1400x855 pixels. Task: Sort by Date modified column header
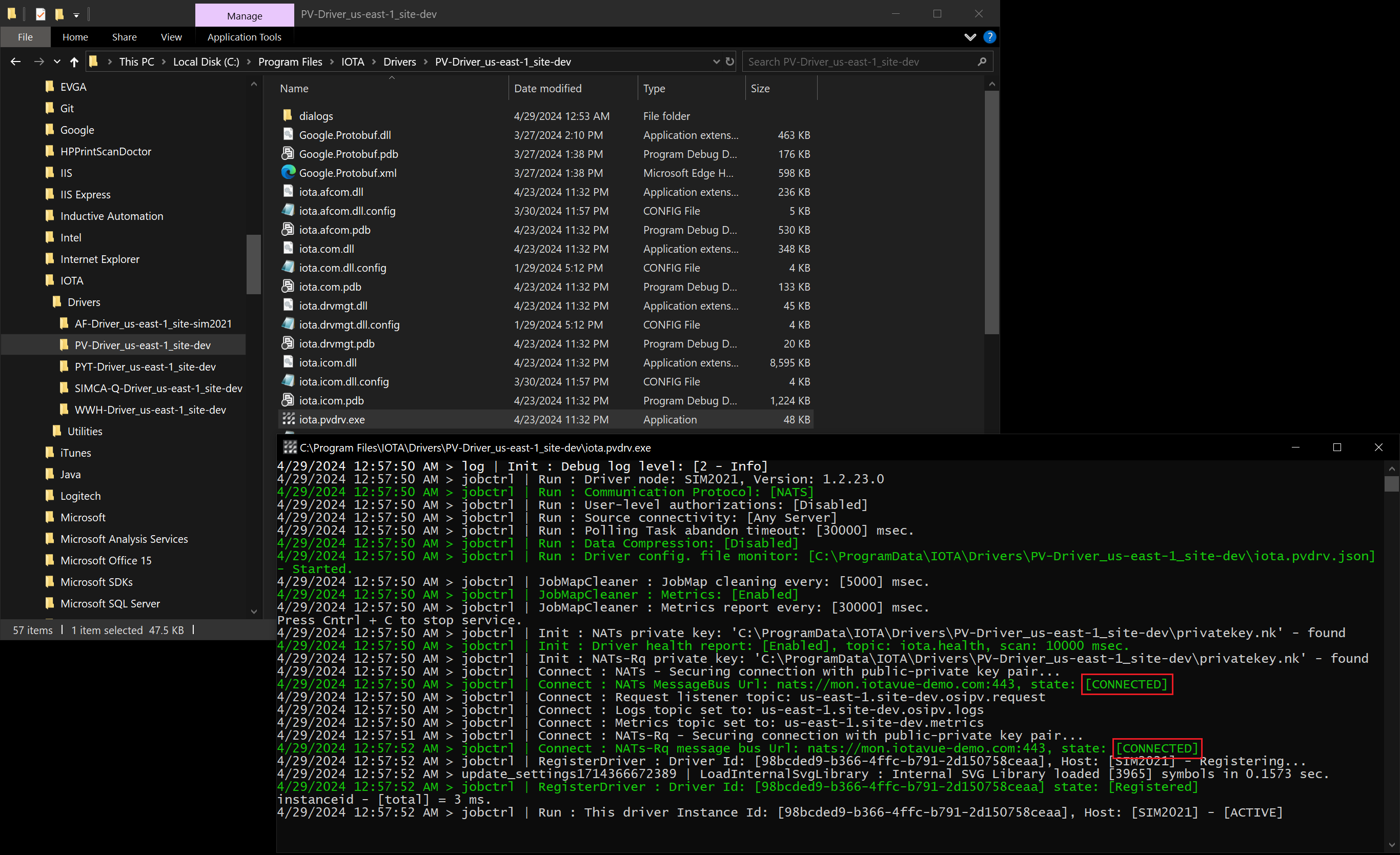tap(547, 88)
